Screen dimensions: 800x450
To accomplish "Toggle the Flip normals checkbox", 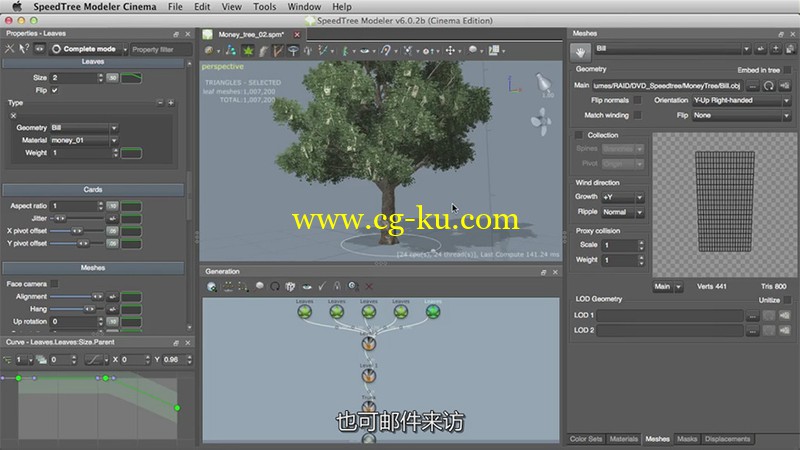I will tap(637, 100).
